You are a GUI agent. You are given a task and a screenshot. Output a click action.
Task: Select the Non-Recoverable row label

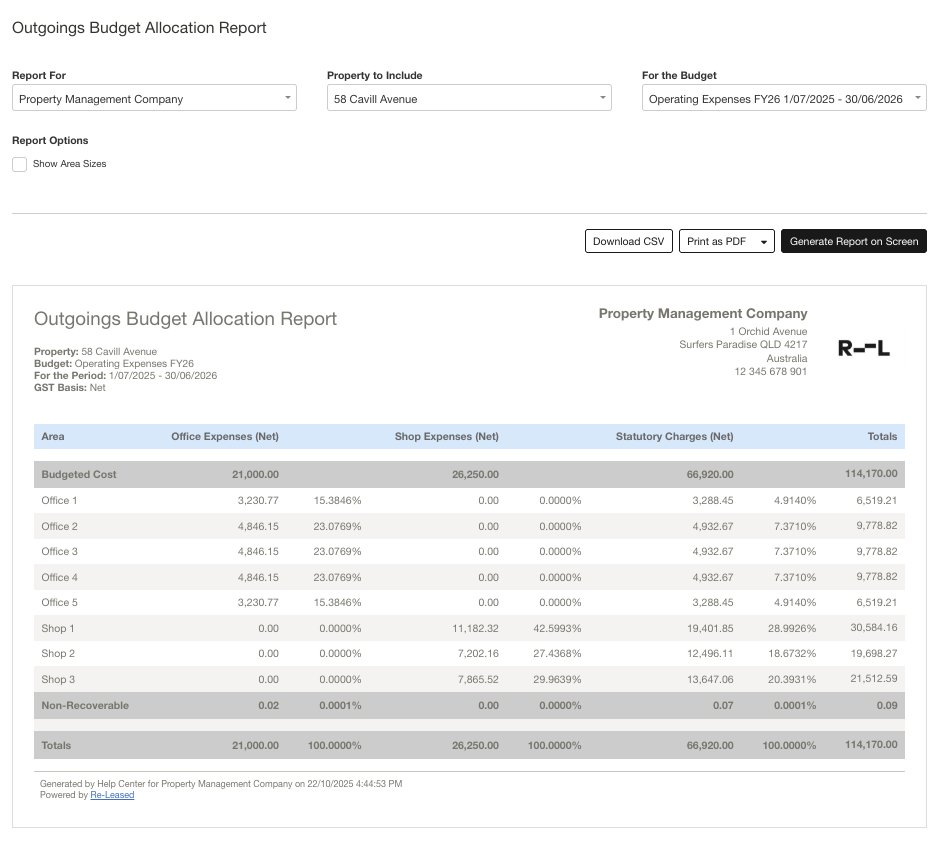click(x=85, y=705)
